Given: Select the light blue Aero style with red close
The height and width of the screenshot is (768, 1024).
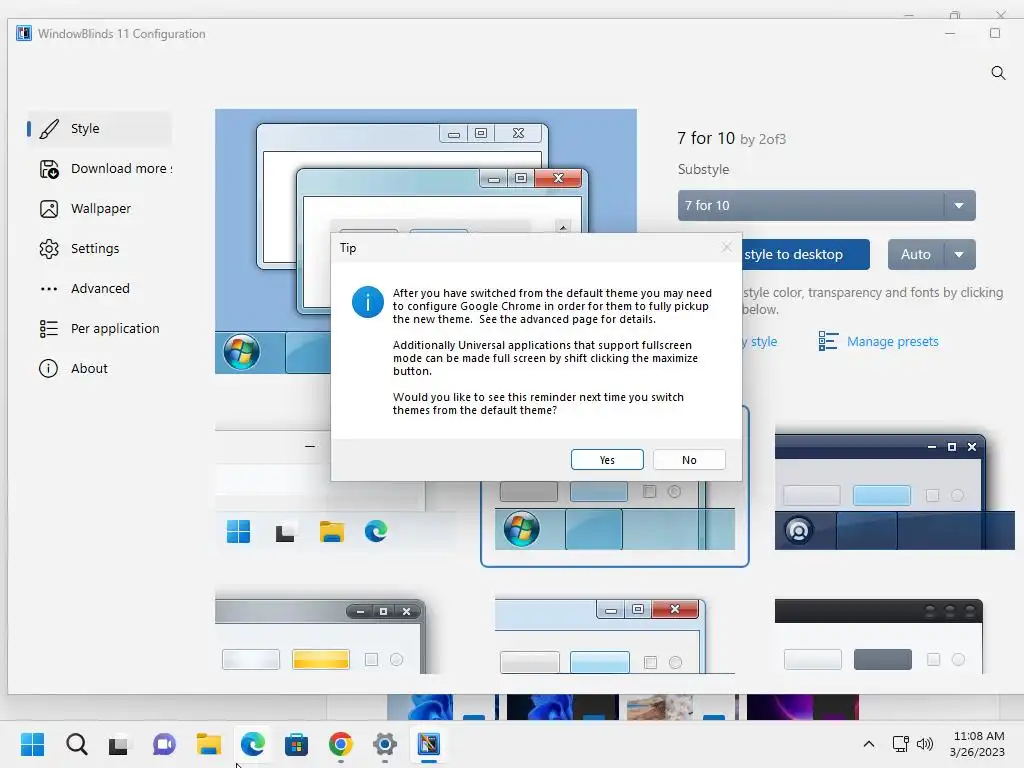Looking at the screenshot, I should (x=615, y=637).
